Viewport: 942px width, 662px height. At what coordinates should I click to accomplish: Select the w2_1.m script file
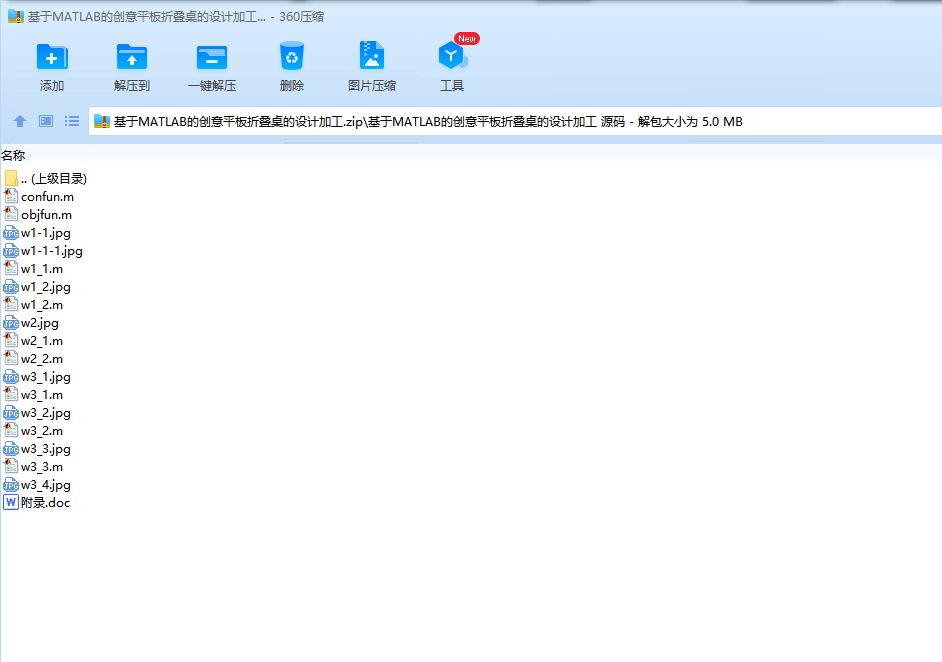click(34, 341)
